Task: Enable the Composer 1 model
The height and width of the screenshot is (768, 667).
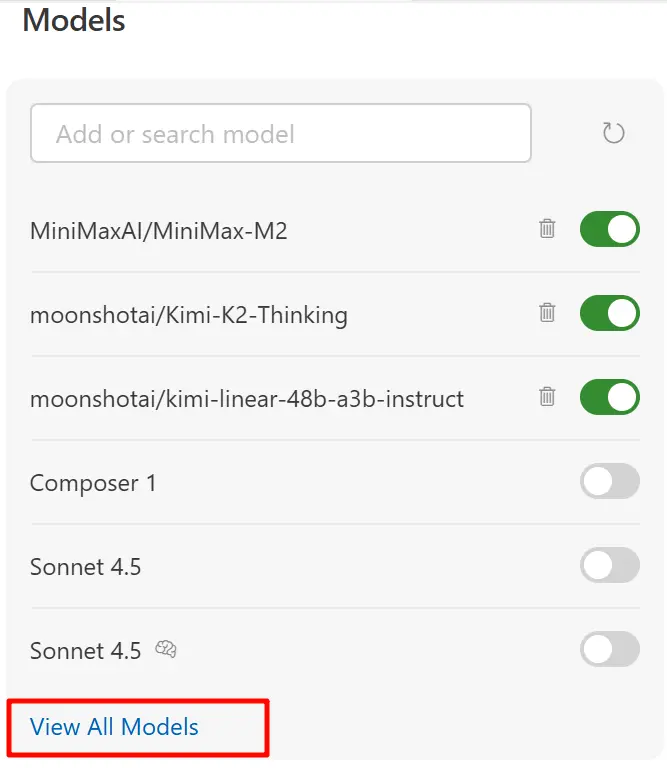Action: click(x=609, y=481)
